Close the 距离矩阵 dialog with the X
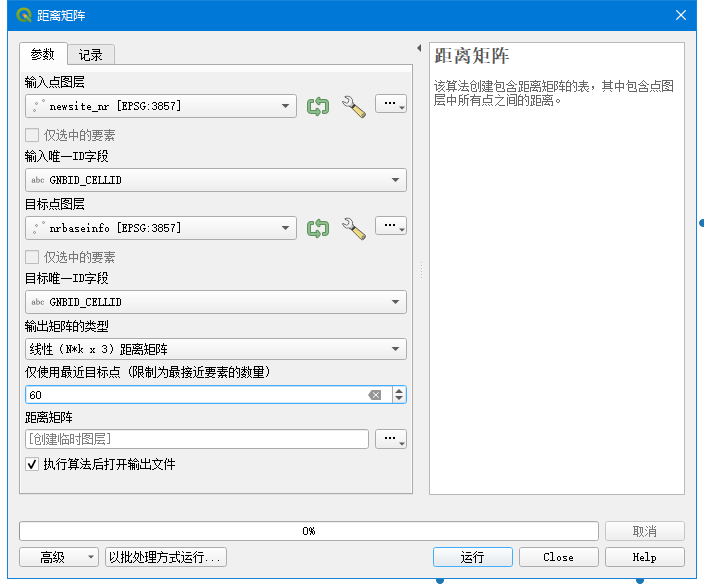Screen dimensions: 704x586 (x=681, y=15)
